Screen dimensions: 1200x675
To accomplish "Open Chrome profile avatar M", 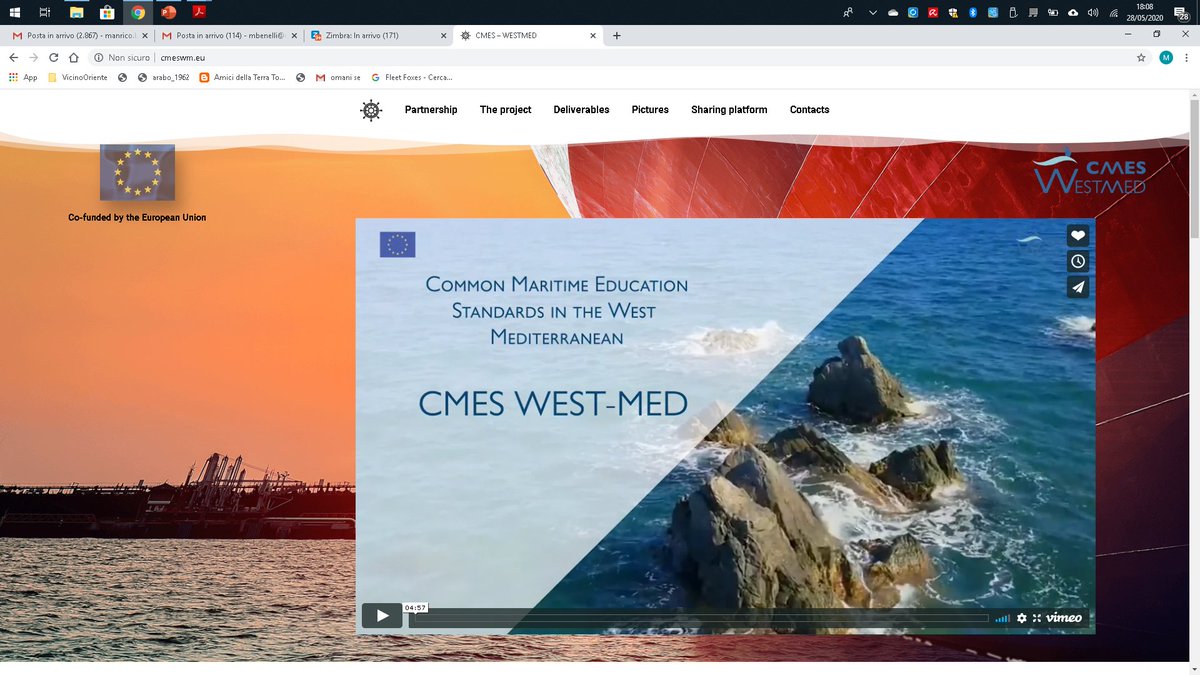I will pos(1166,58).
